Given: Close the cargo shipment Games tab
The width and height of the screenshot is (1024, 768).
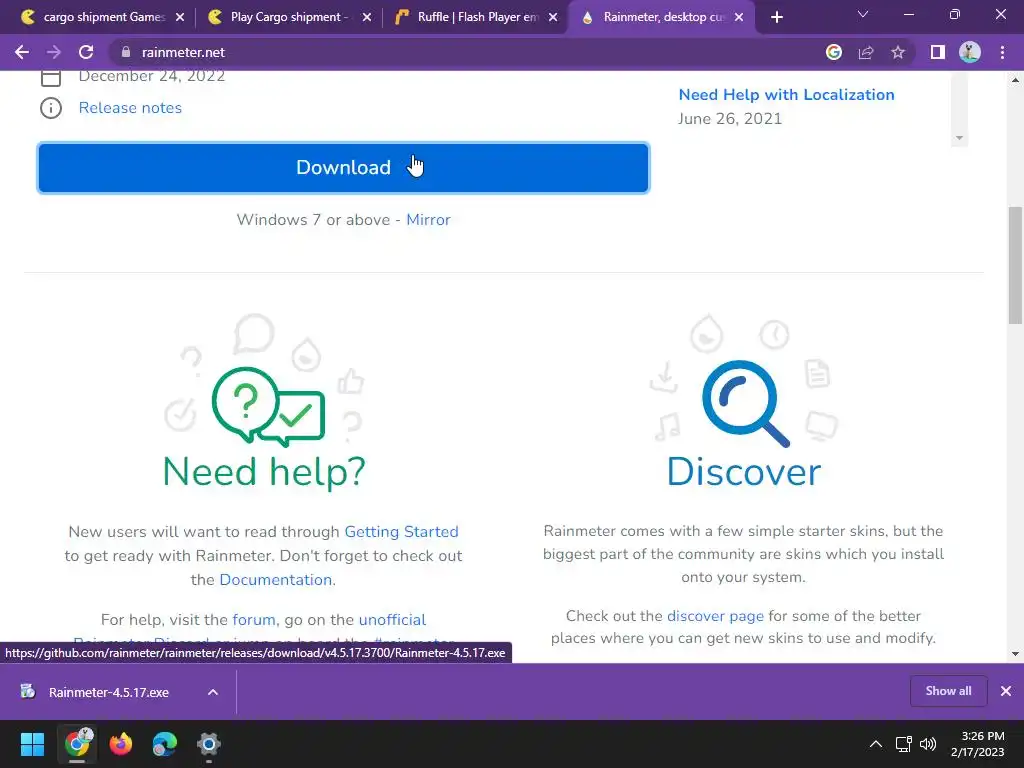Looking at the screenshot, I should pos(180,17).
